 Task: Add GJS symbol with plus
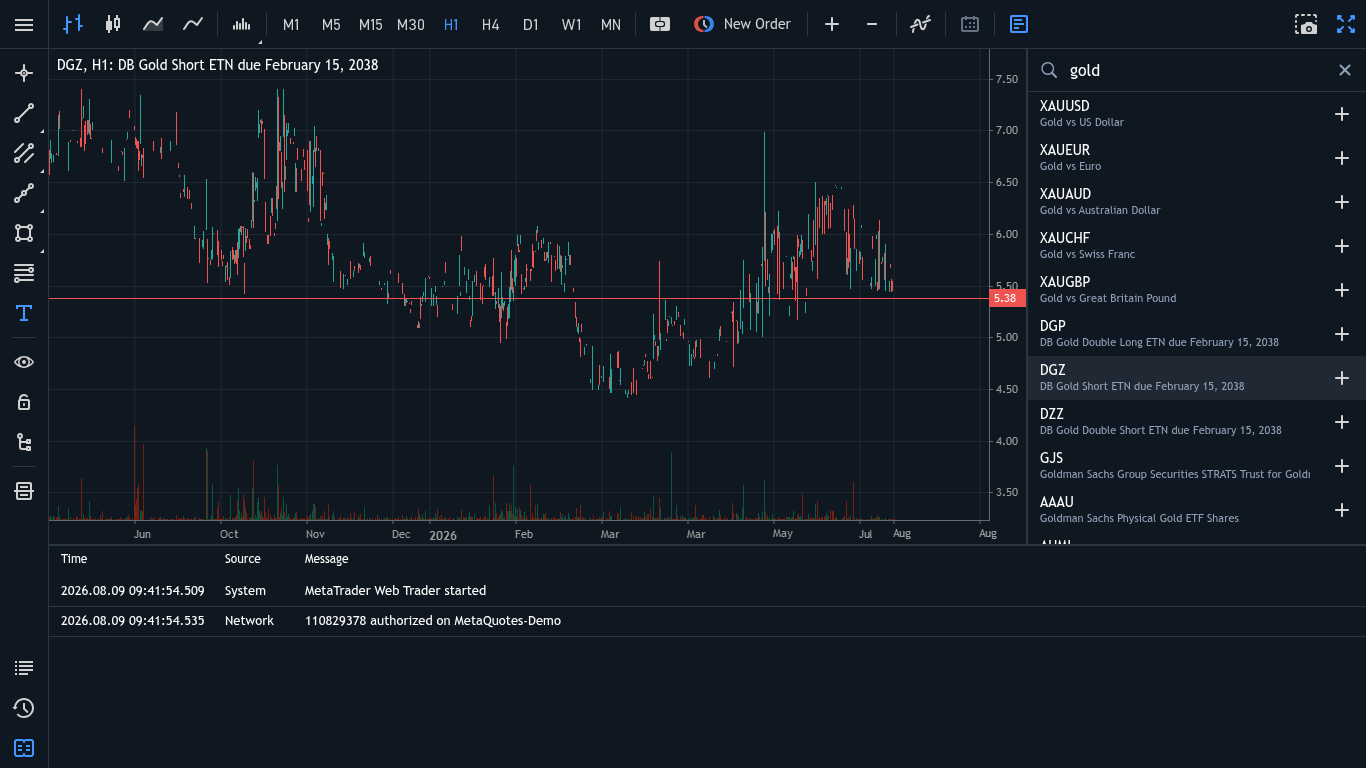[1342, 466]
